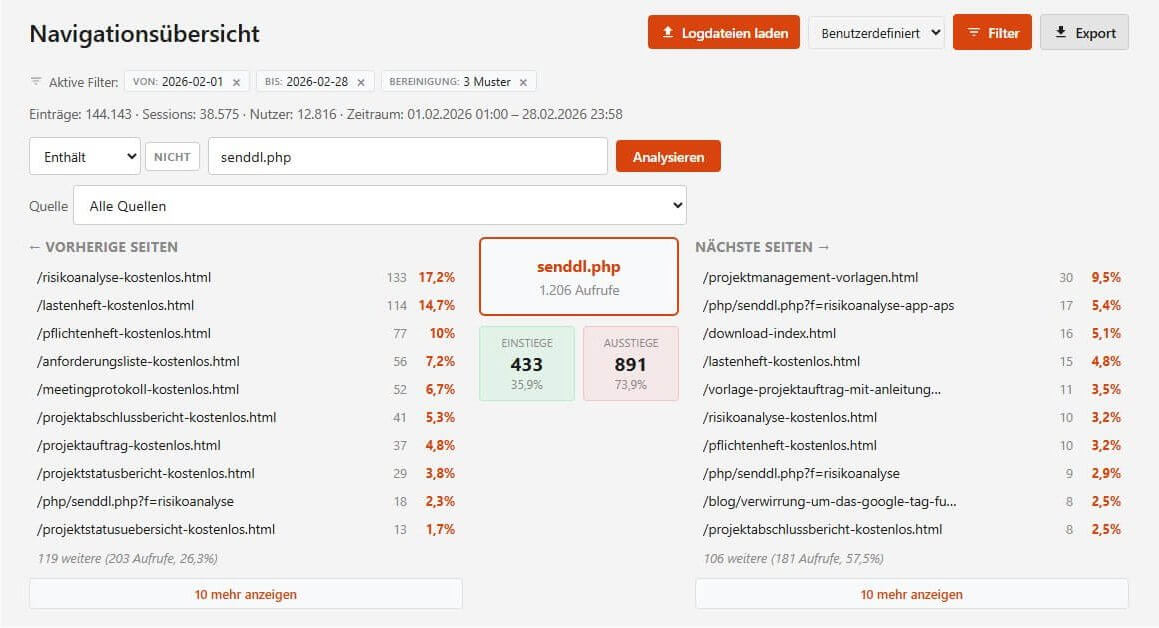Open the Filter panel button
1159x628 pixels.
(992, 33)
